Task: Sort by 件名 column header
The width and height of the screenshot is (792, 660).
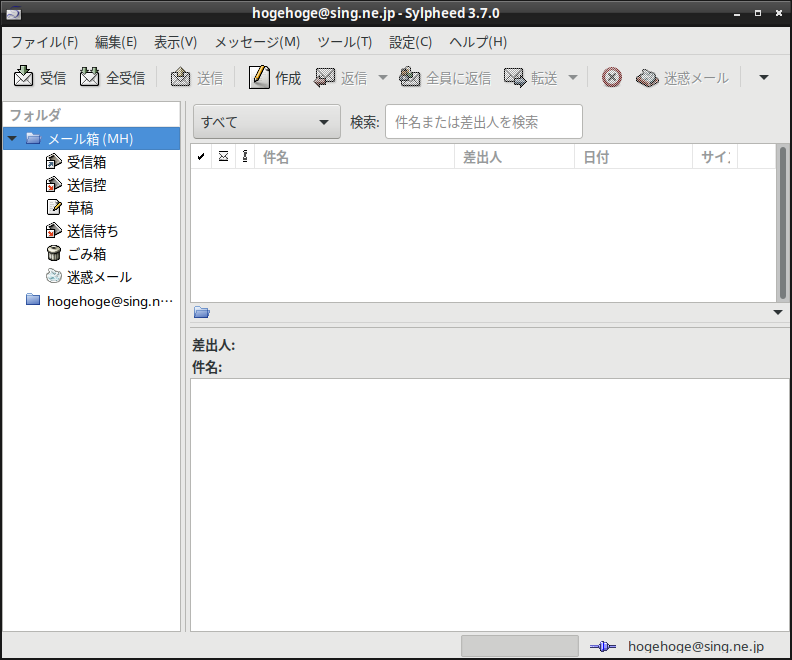Action: [355, 157]
